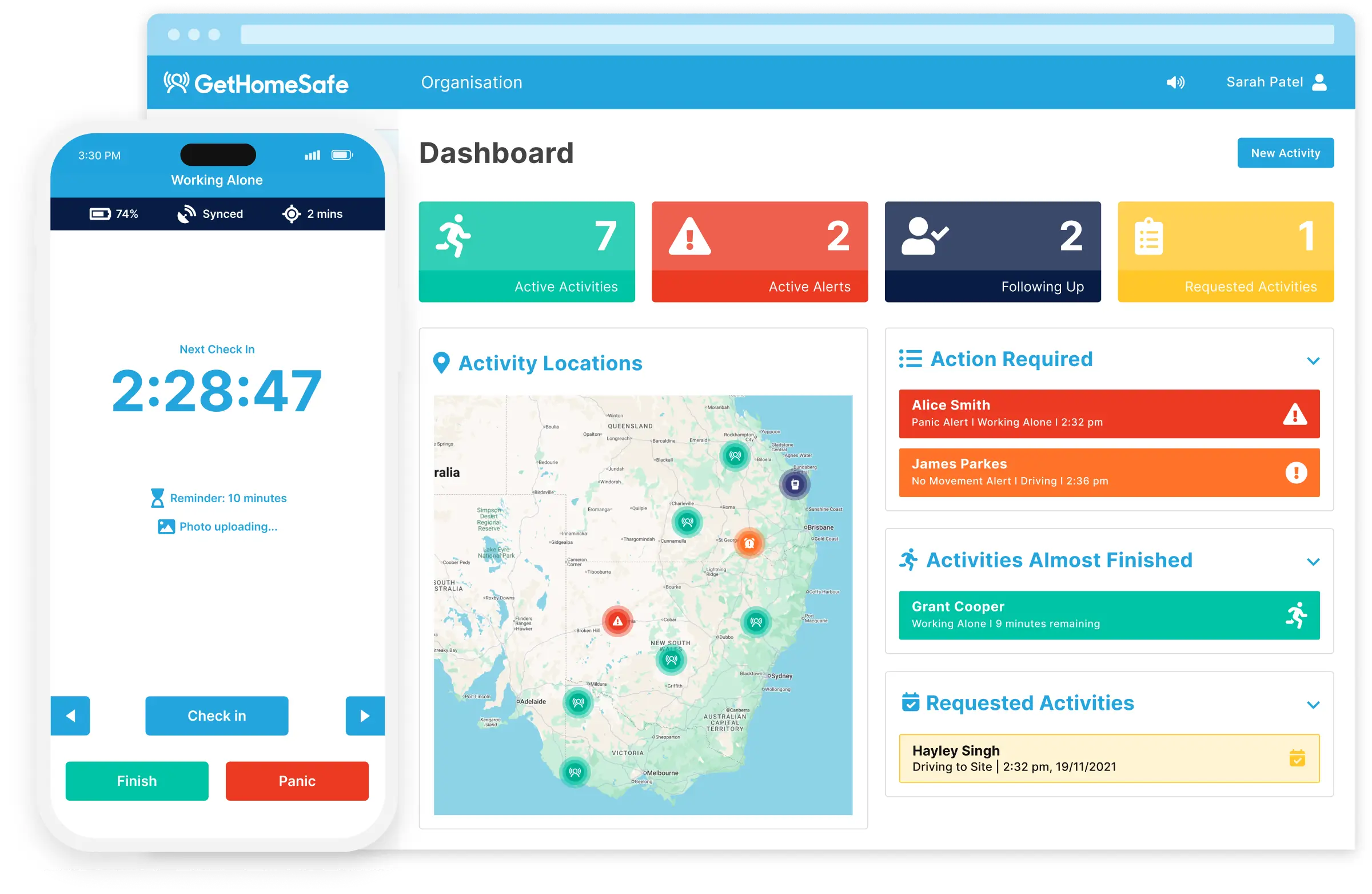Viewport: 1372px width, 894px height.
Task: Tap the right arrow next to Check in
Action: (365, 715)
